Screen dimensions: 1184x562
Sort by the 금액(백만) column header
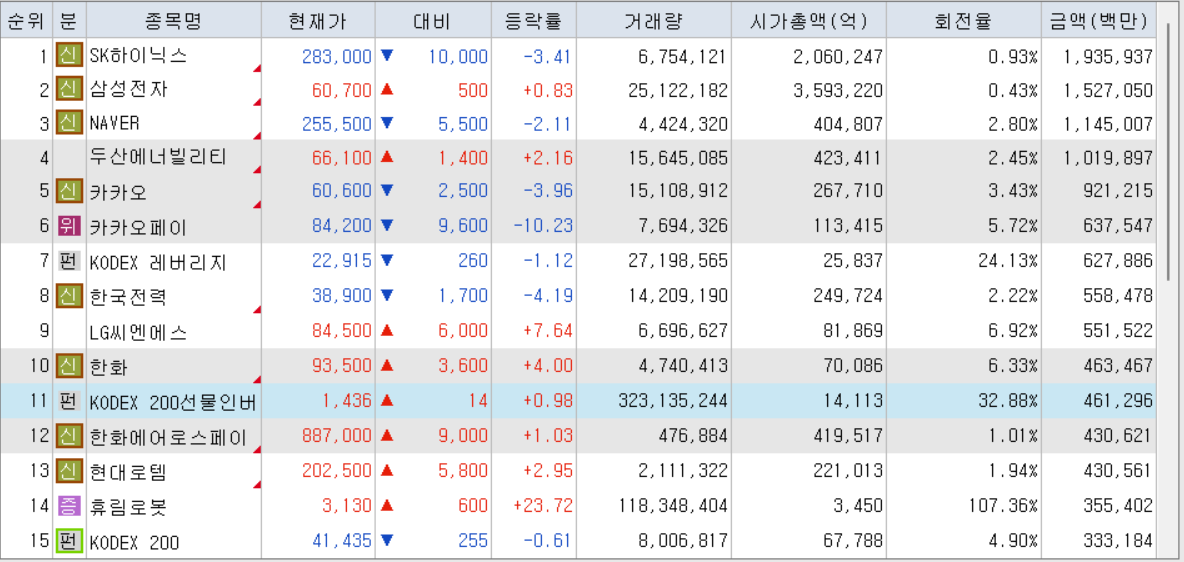click(x=1099, y=21)
